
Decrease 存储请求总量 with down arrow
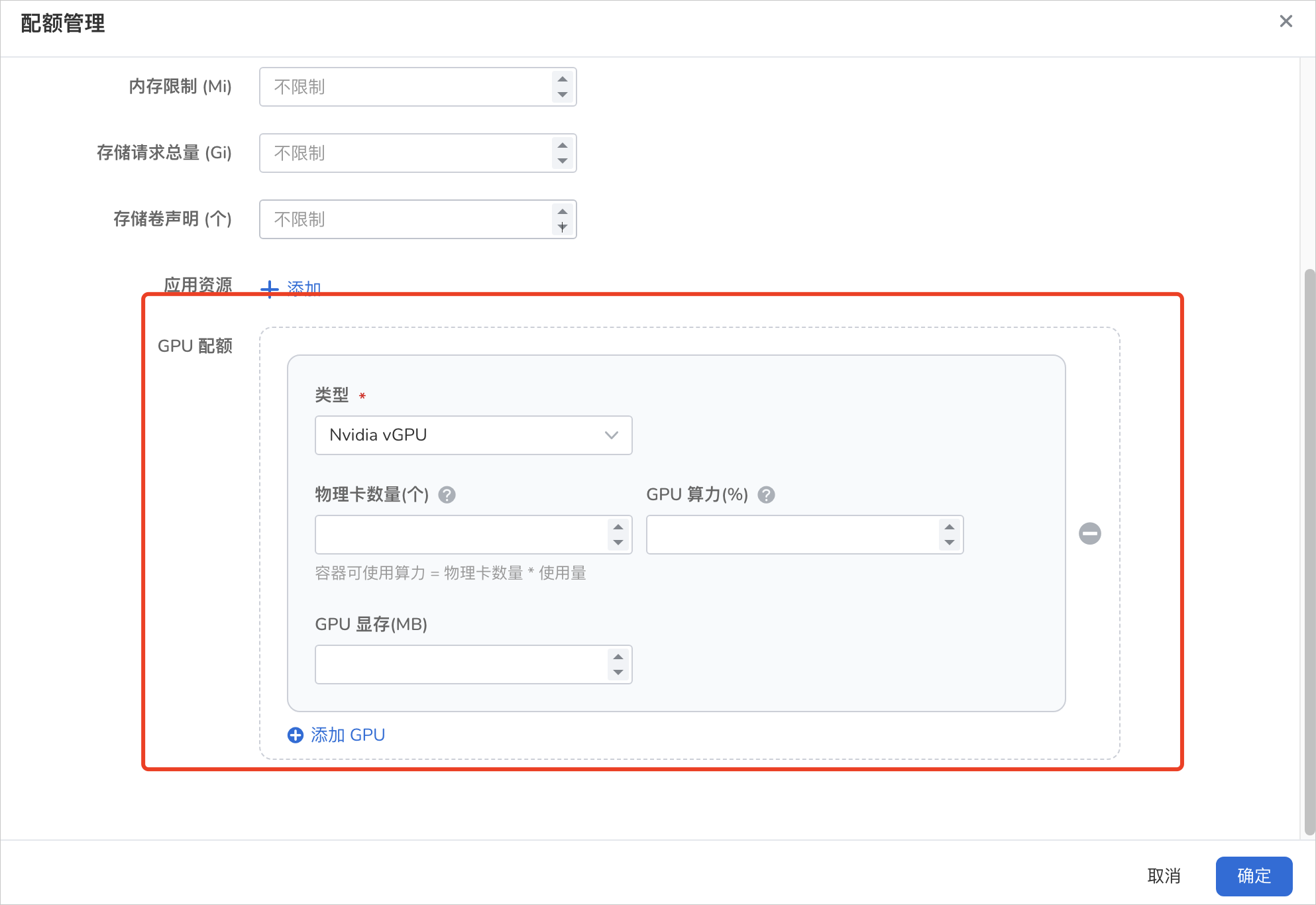click(563, 161)
